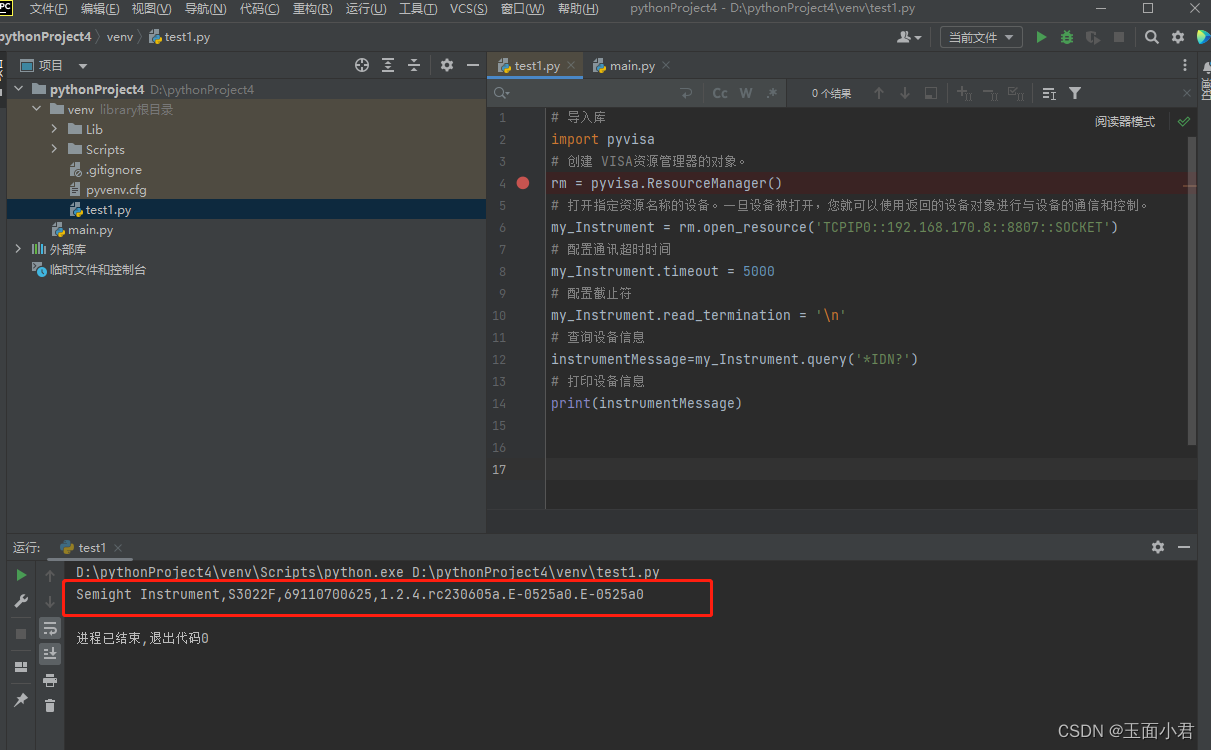The image size is (1211, 750).
Task: Open the 编辑(E) menu
Action: pos(100,9)
